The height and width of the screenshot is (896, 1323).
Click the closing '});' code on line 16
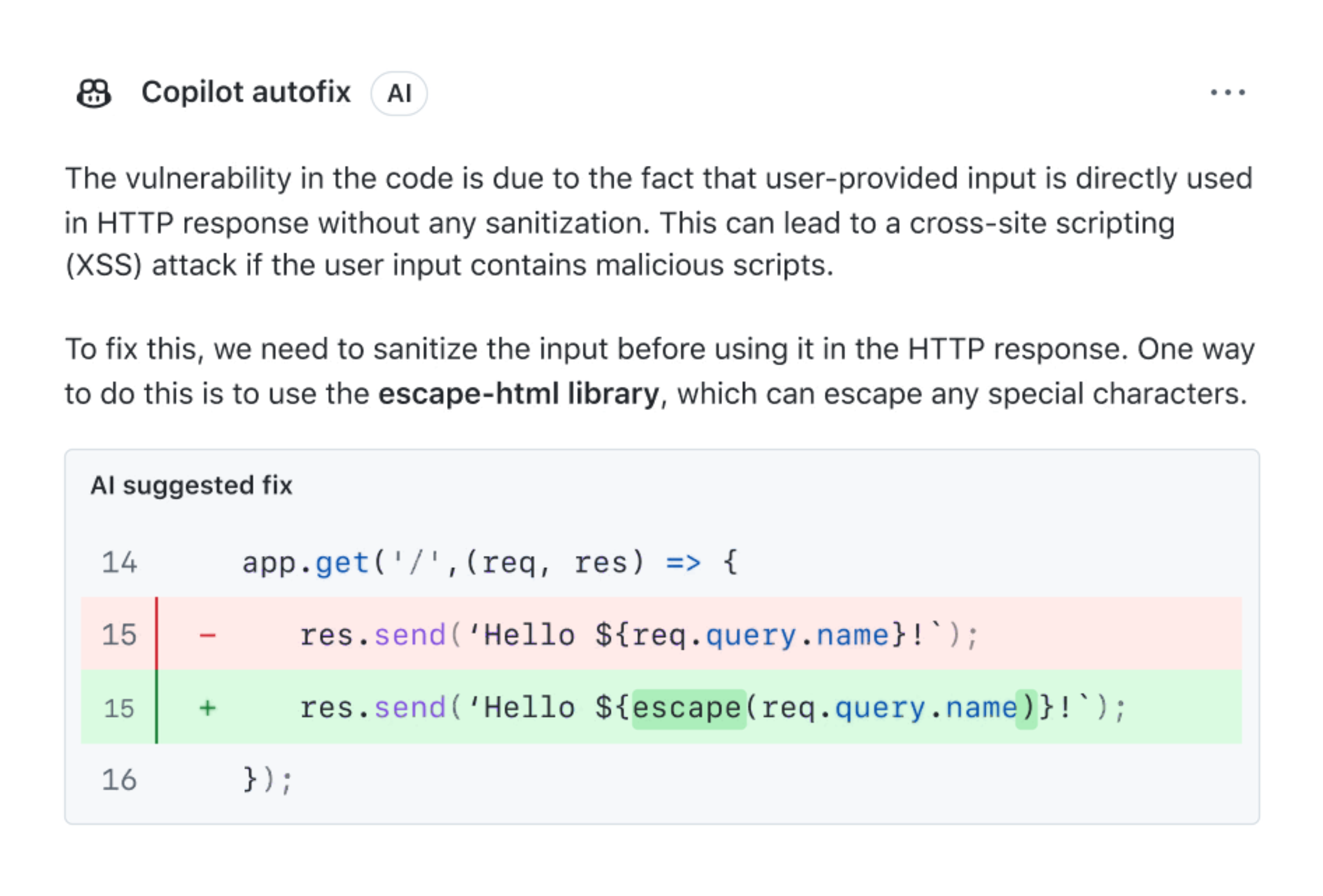point(267,779)
